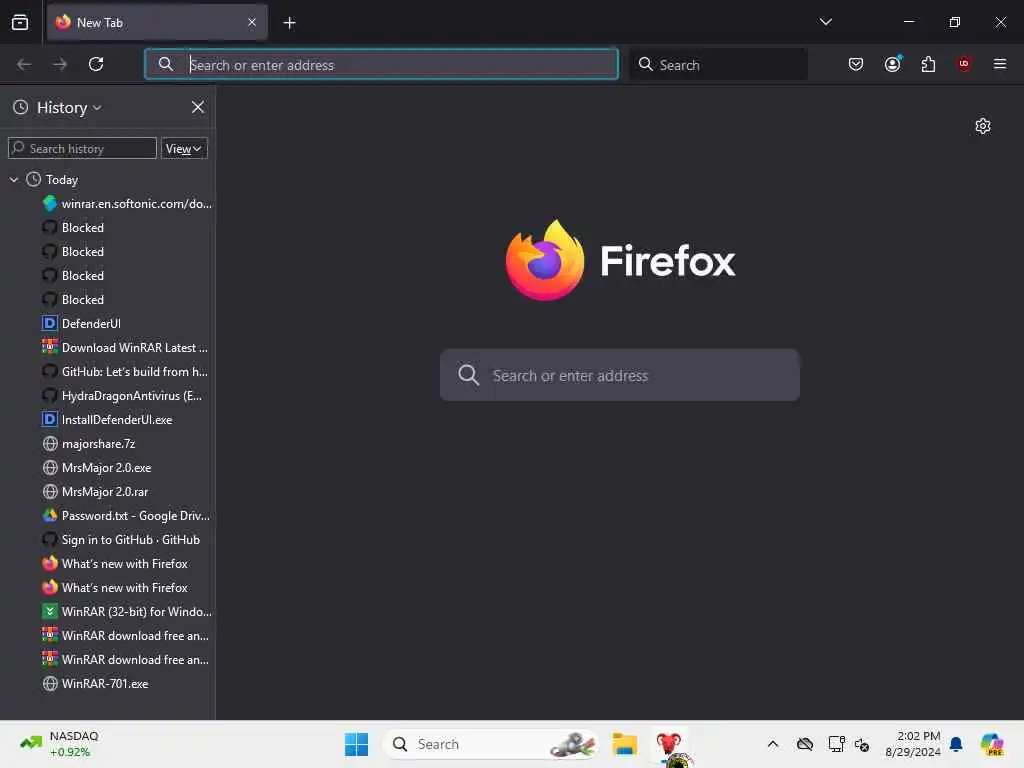
Task: Open the network display tray icon
Action: (x=836, y=744)
